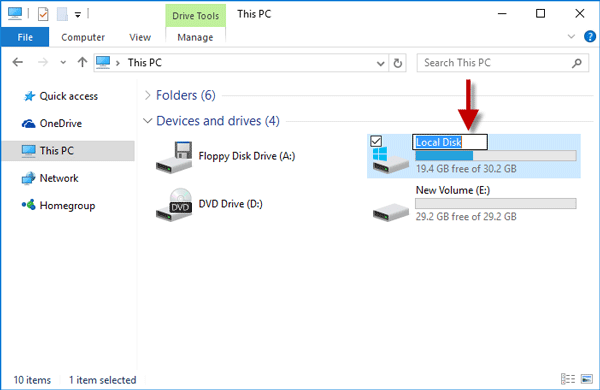This screenshot has height=390, width=600.
Task: Click the This PC monitor sidebar icon
Action: 28,151
